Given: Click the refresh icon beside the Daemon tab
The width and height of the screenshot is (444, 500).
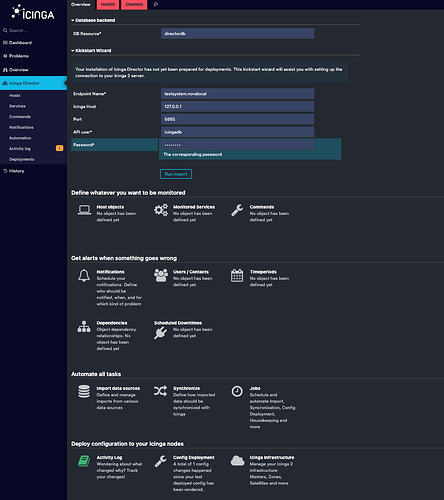Looking at the screenshot, I should 156,4.
